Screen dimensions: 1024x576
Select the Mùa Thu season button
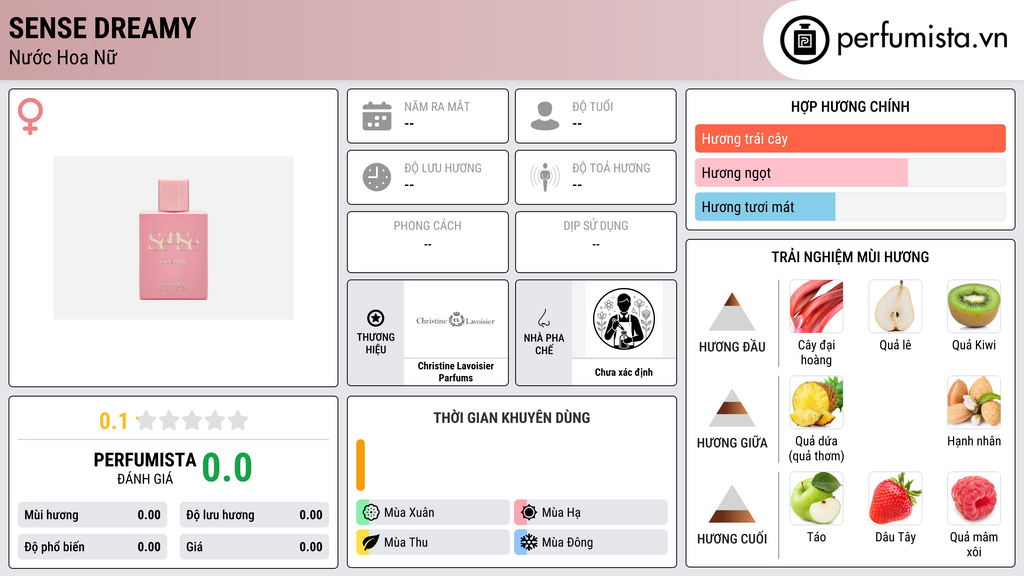coord(433,542)
